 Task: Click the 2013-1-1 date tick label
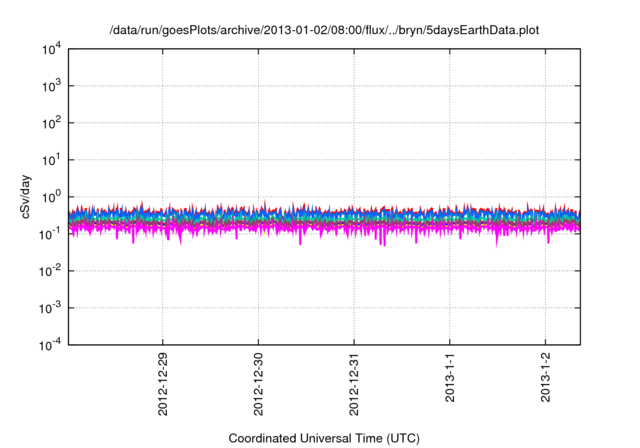pos(449,377)
